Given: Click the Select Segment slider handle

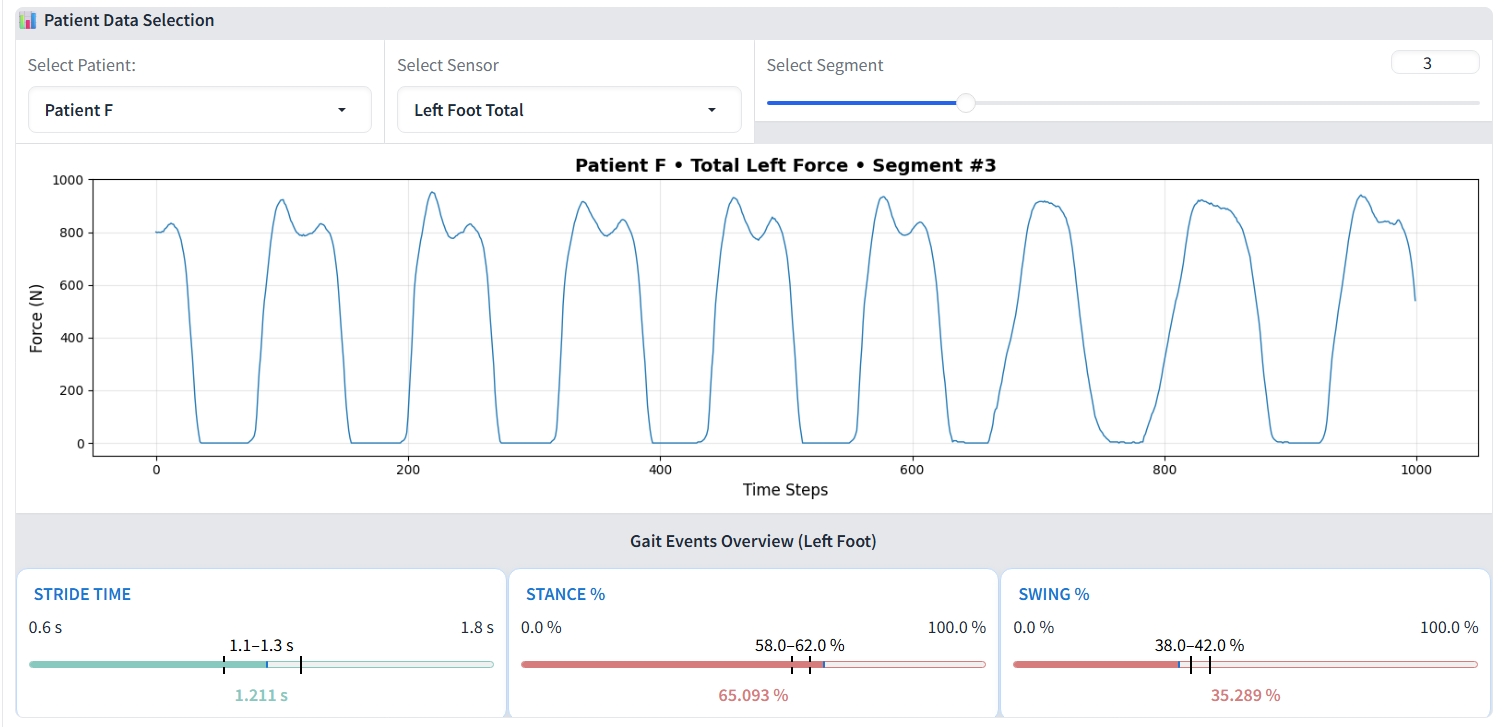Looking at the screenshot, I should (965, 103).
